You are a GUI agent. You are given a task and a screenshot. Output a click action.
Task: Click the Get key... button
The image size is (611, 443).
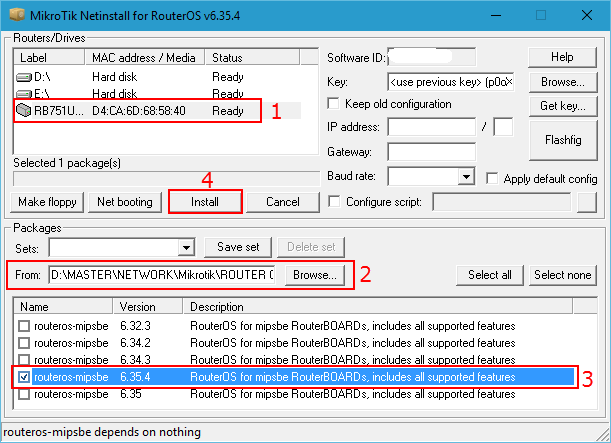tap(563, 106)
